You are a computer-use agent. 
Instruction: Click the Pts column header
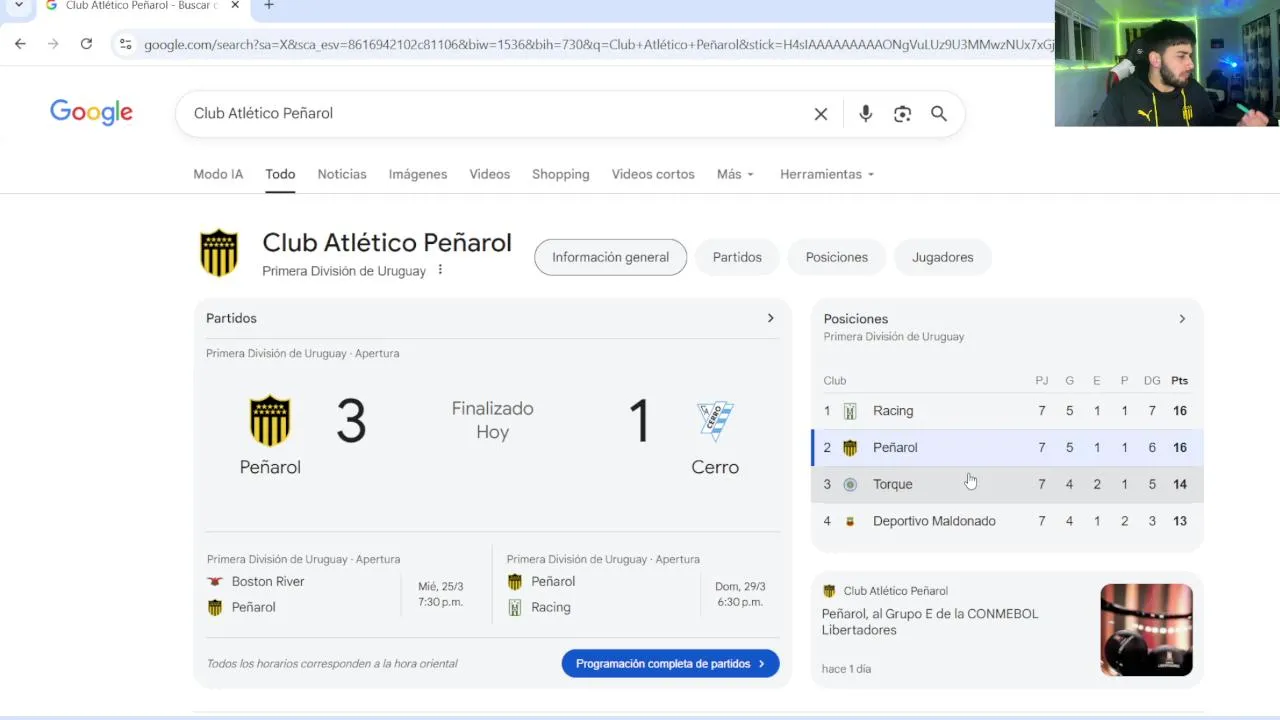click(x=1180, y=381)
